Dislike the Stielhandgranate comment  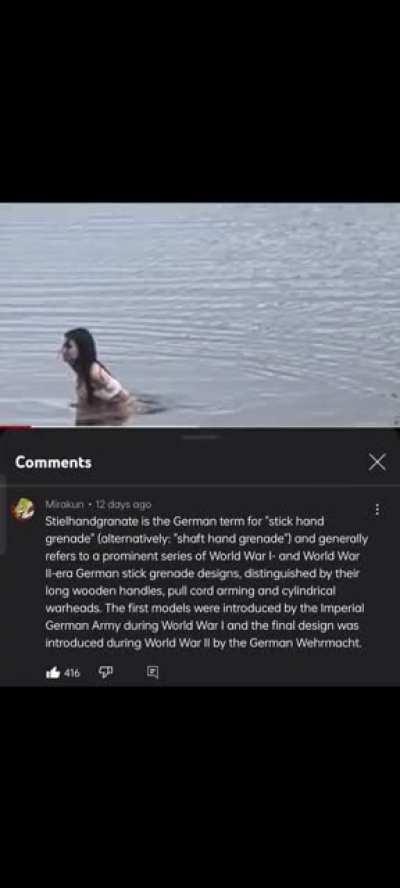[x=106, y=672]
